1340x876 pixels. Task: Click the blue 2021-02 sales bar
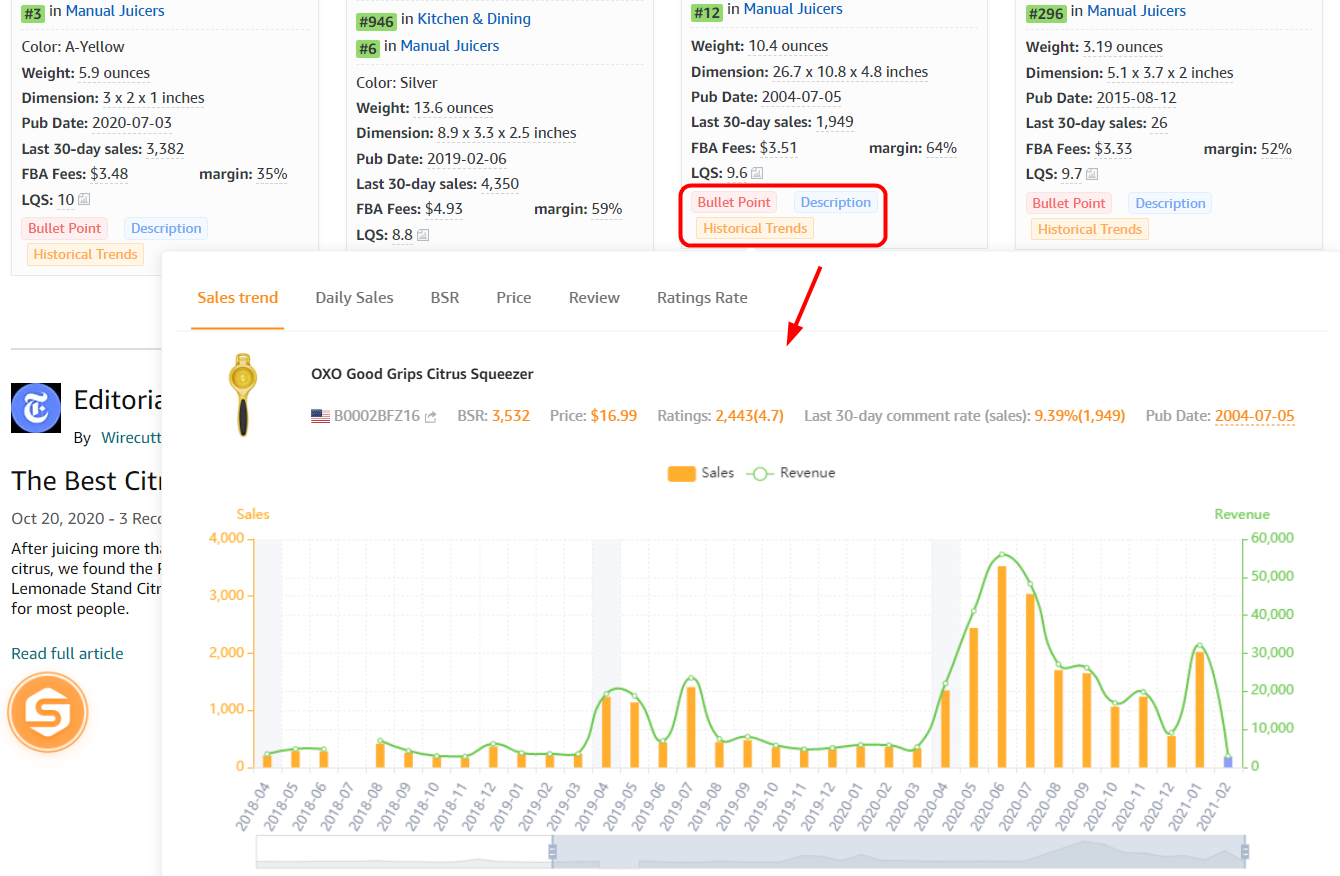click(x=1228, y=762)
